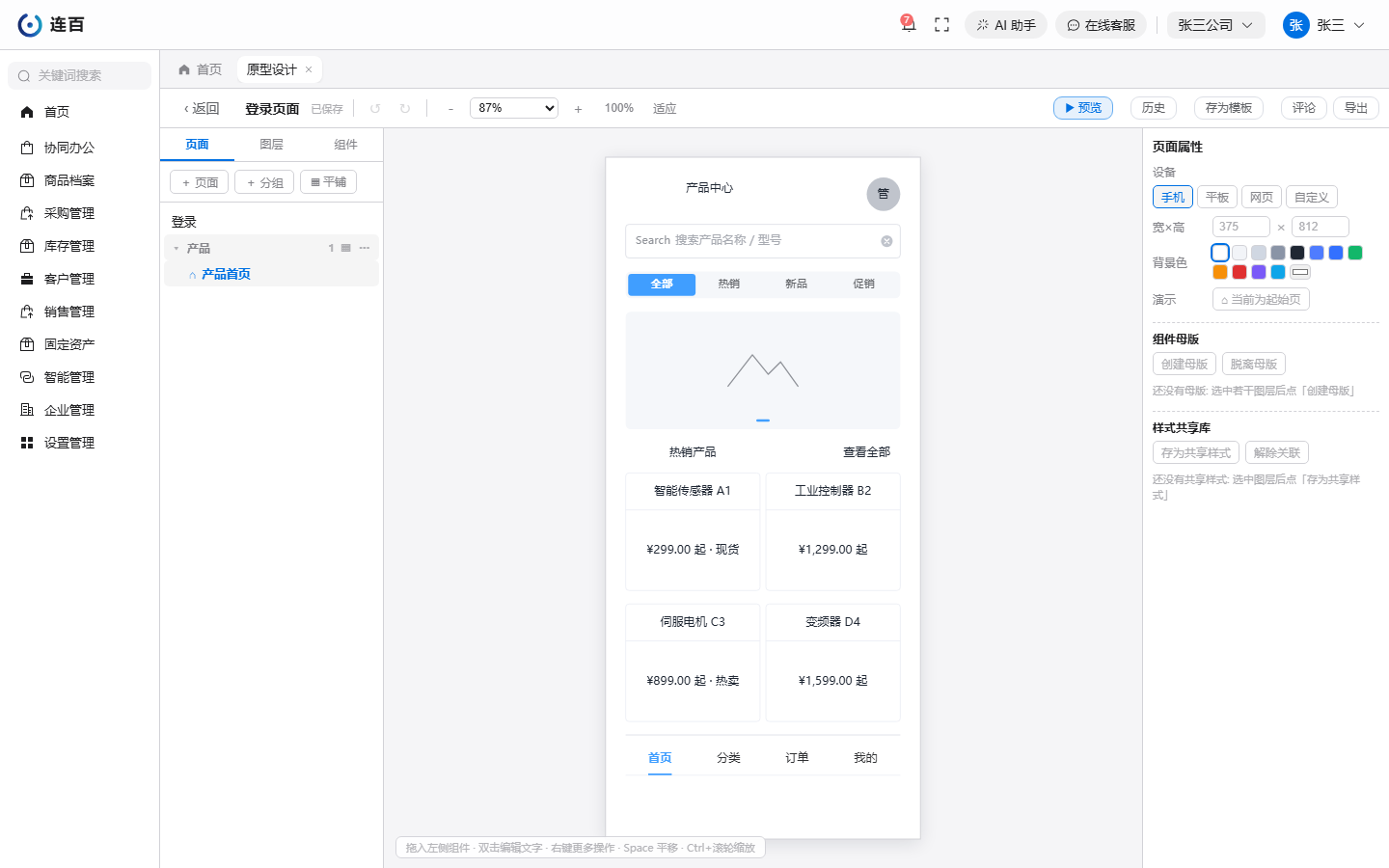
Task: Open the AI 助手 assistant
Action: tap(1006, 25)
